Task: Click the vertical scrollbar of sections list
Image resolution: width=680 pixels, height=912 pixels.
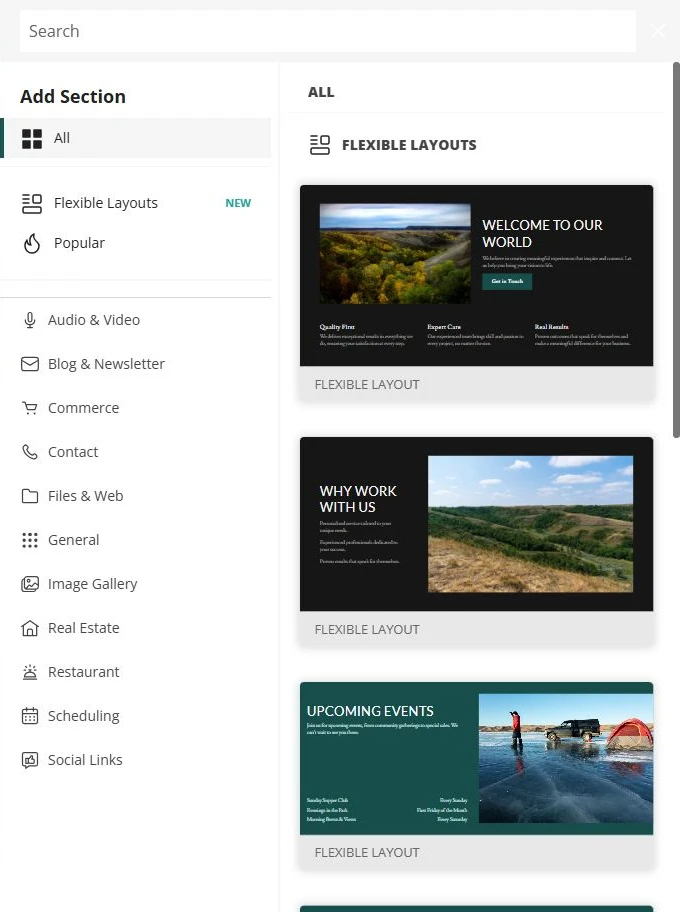Action: 676,250
